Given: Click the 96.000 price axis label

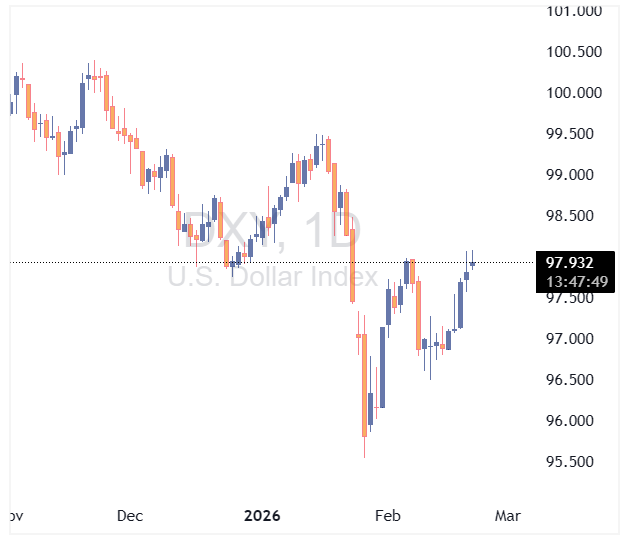Looking at the screenshot, I should click(574, 421).
